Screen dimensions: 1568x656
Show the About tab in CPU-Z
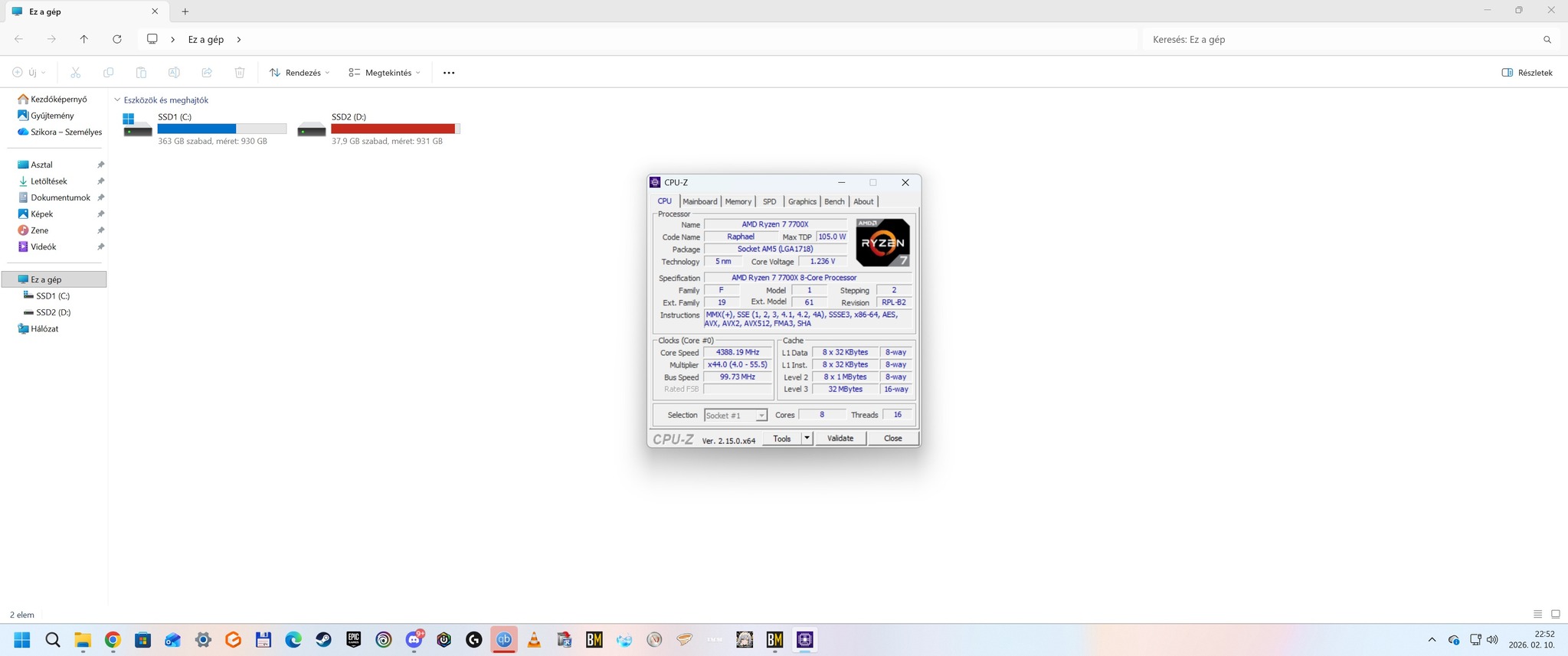click(863, 201)
